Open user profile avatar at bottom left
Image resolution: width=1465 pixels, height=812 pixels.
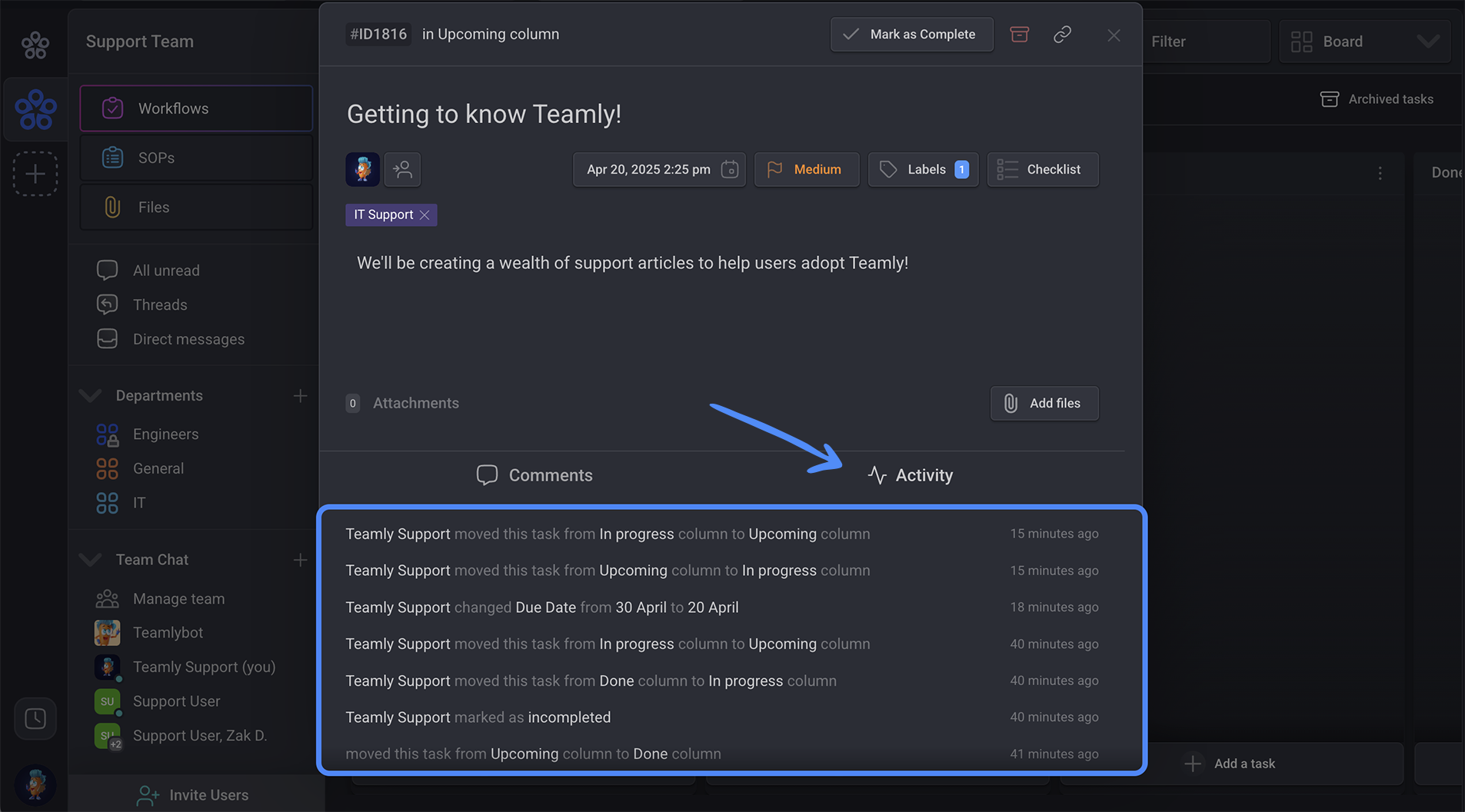pos(35,784)
